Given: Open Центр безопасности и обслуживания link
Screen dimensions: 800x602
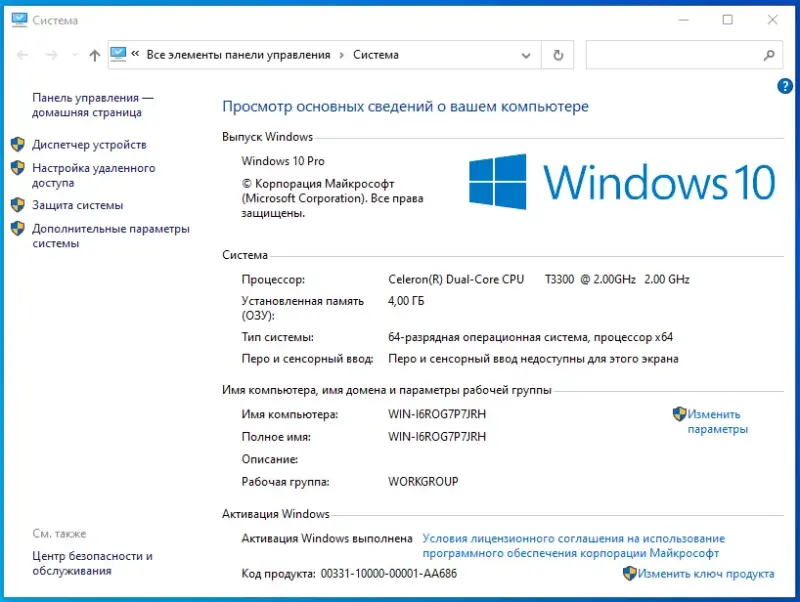Looking at the screenshot, I should pos(92,563).
